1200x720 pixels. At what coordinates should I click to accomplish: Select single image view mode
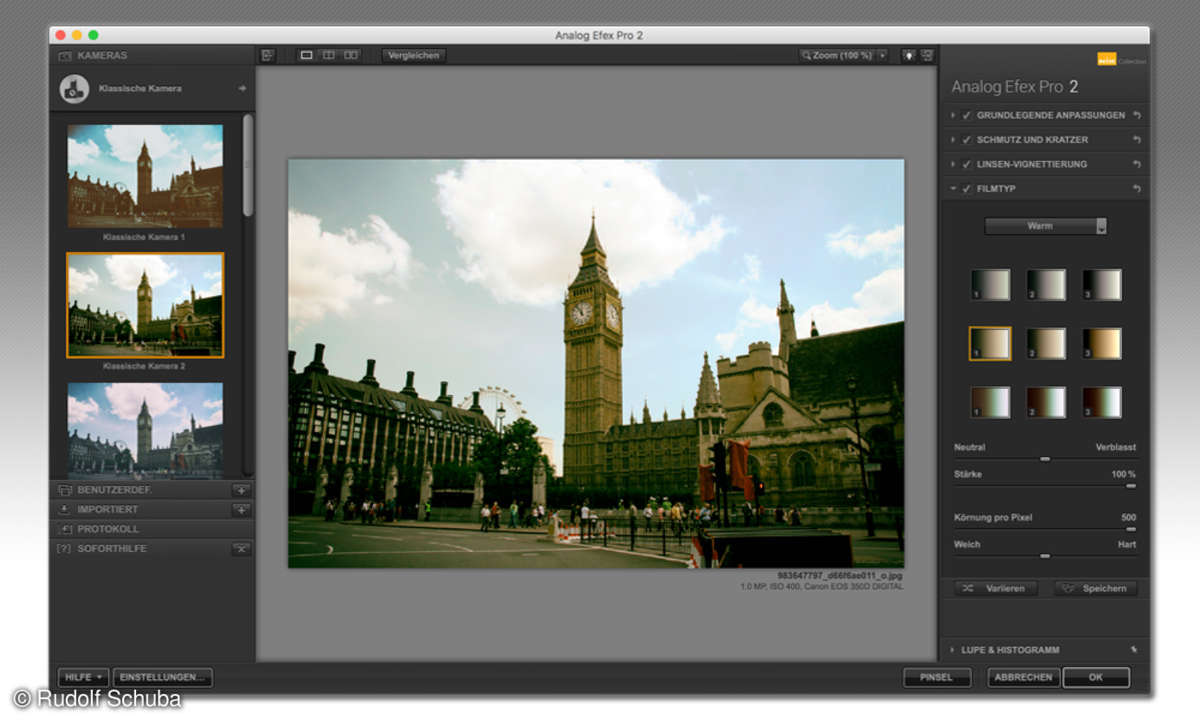(x=307, y=55)
